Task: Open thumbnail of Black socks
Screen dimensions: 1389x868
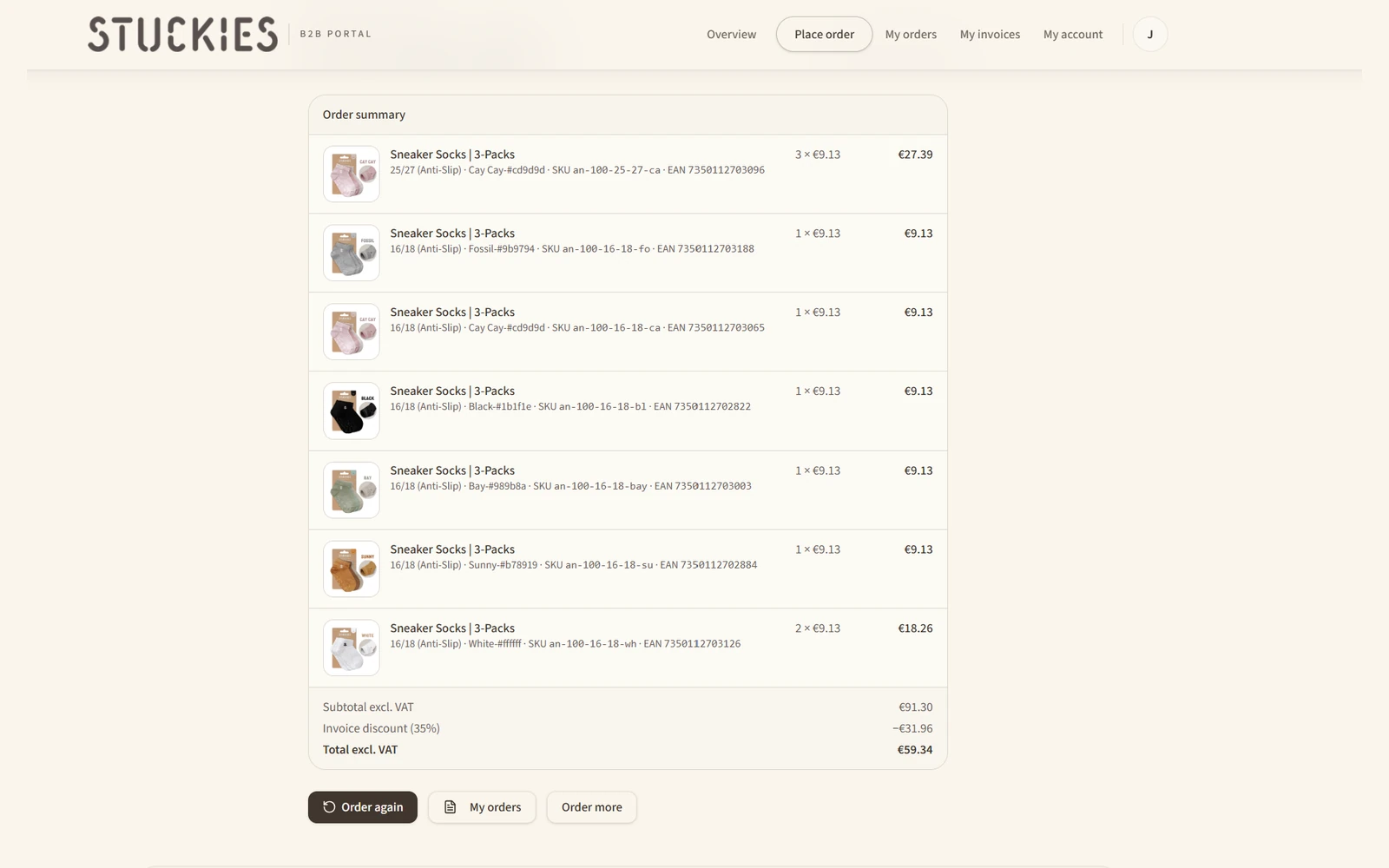Action: [x=352, y=411]
